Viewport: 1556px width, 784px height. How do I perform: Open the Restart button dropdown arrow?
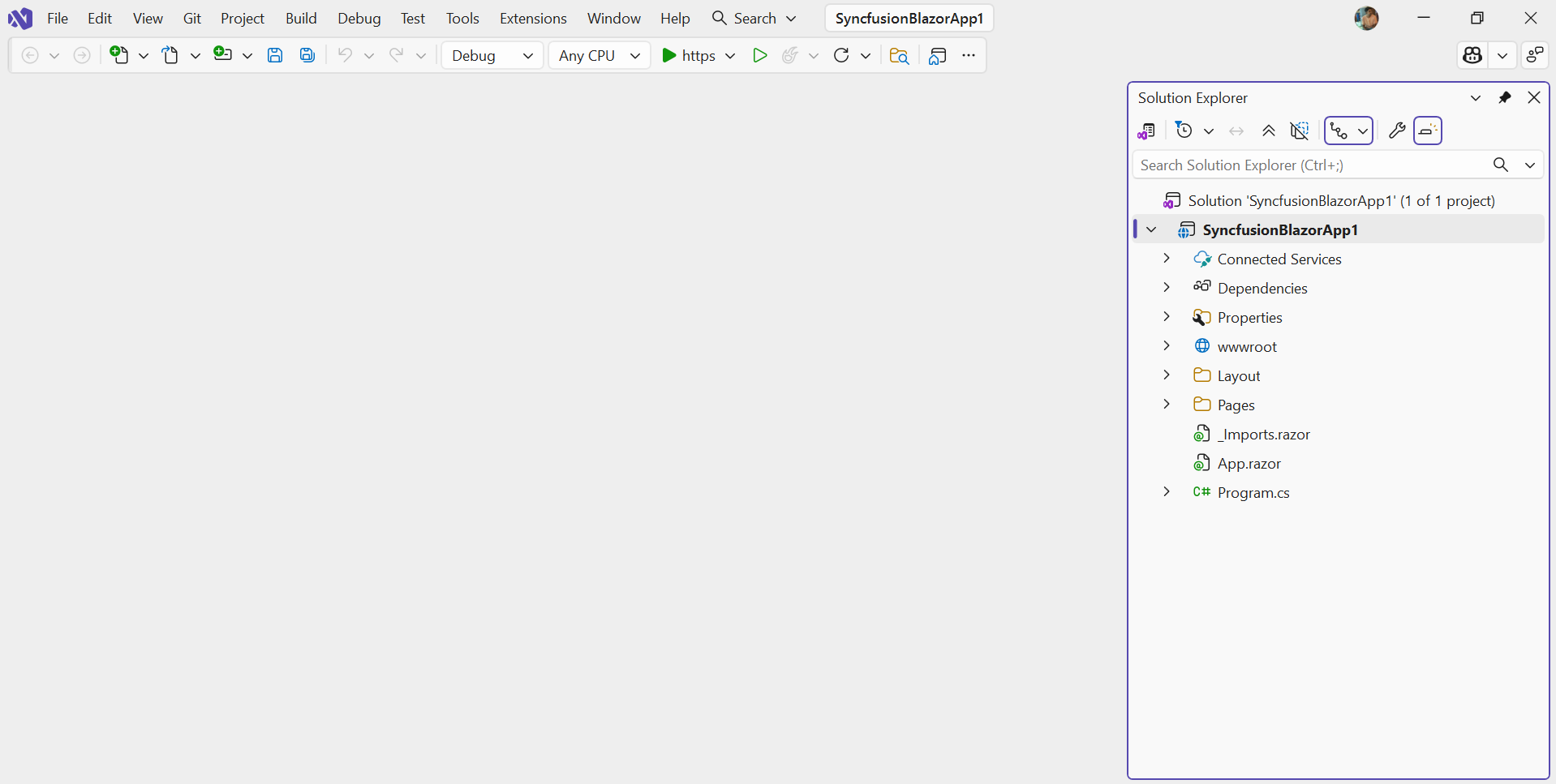(x=866, y=55)
